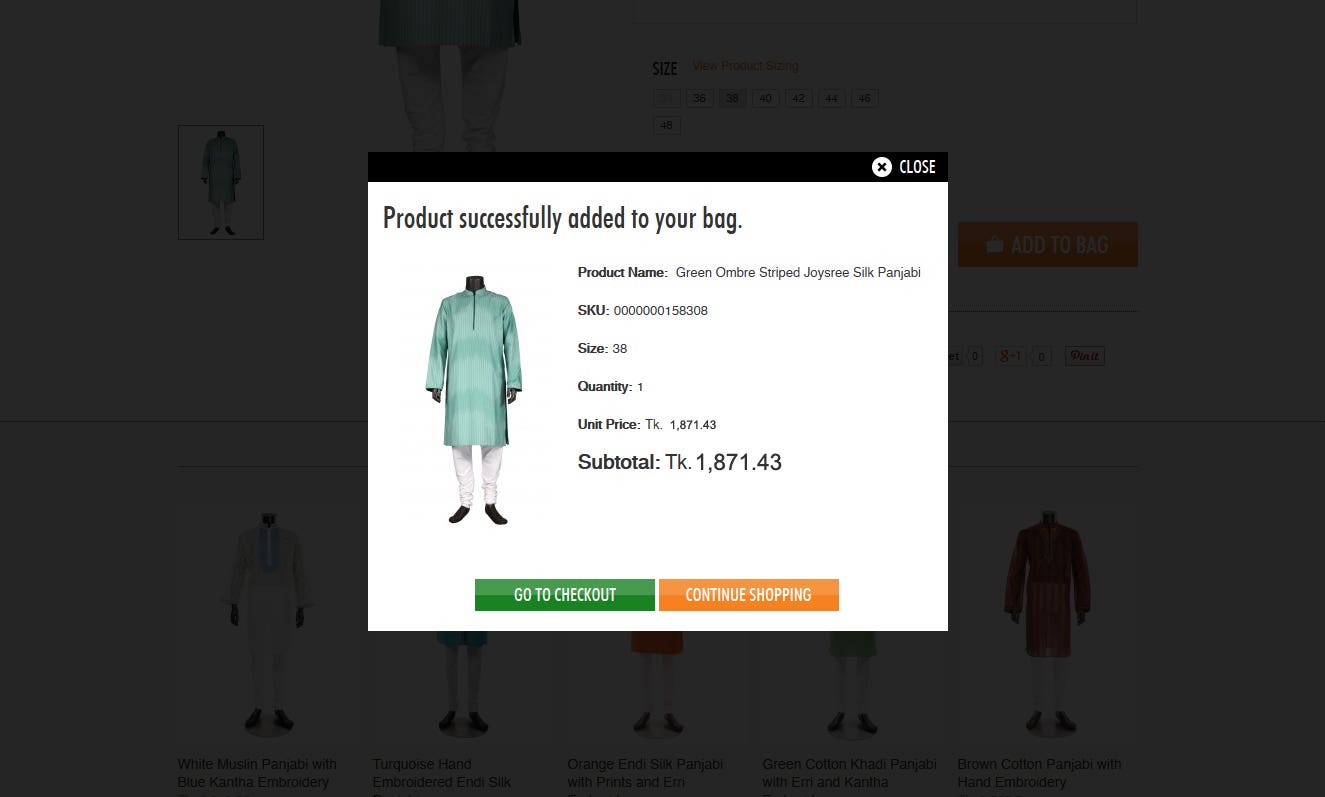Open Turquoise Hand Embroidered Endi Silk link
This screenshot has width=1325, height=797.
(442, 775)
